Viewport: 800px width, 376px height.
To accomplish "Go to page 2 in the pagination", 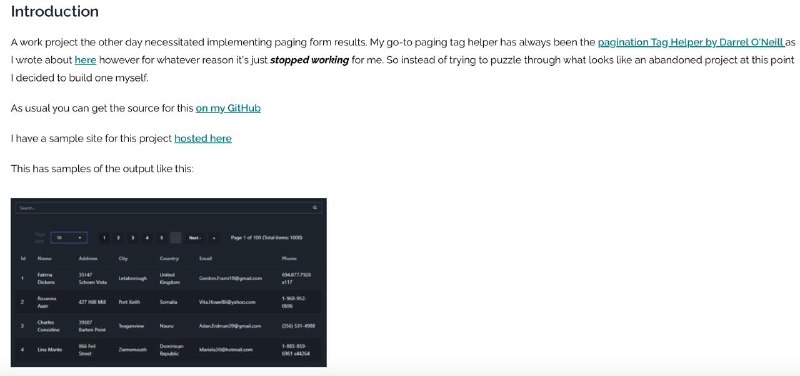I will click(x=118, y=238).
